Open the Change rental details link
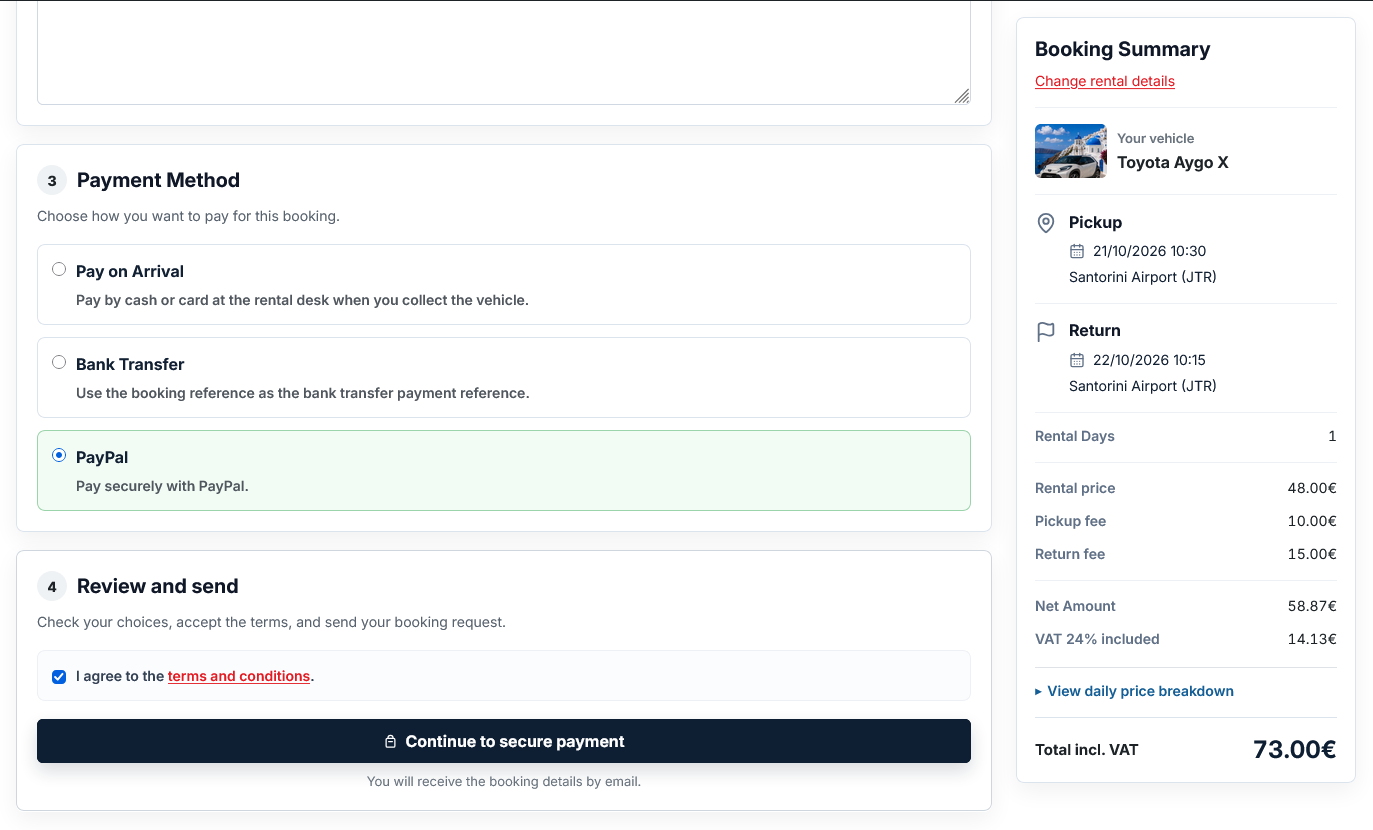The height and width of the screenshot is (830, 1373). pyautogui.click(x=1105, y=81)
